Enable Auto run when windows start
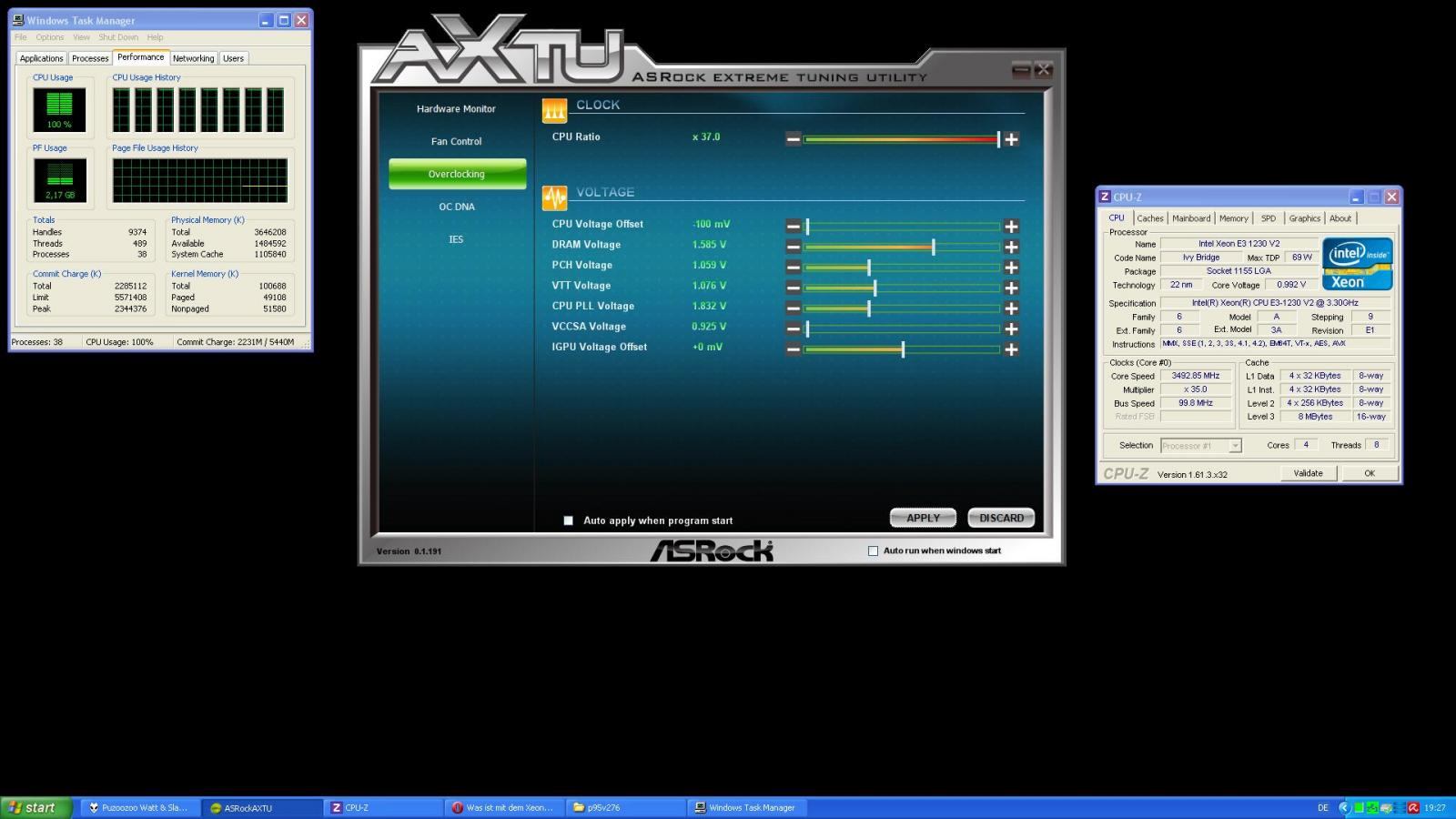Screen dimensions: 1456x819 (874, 551)
